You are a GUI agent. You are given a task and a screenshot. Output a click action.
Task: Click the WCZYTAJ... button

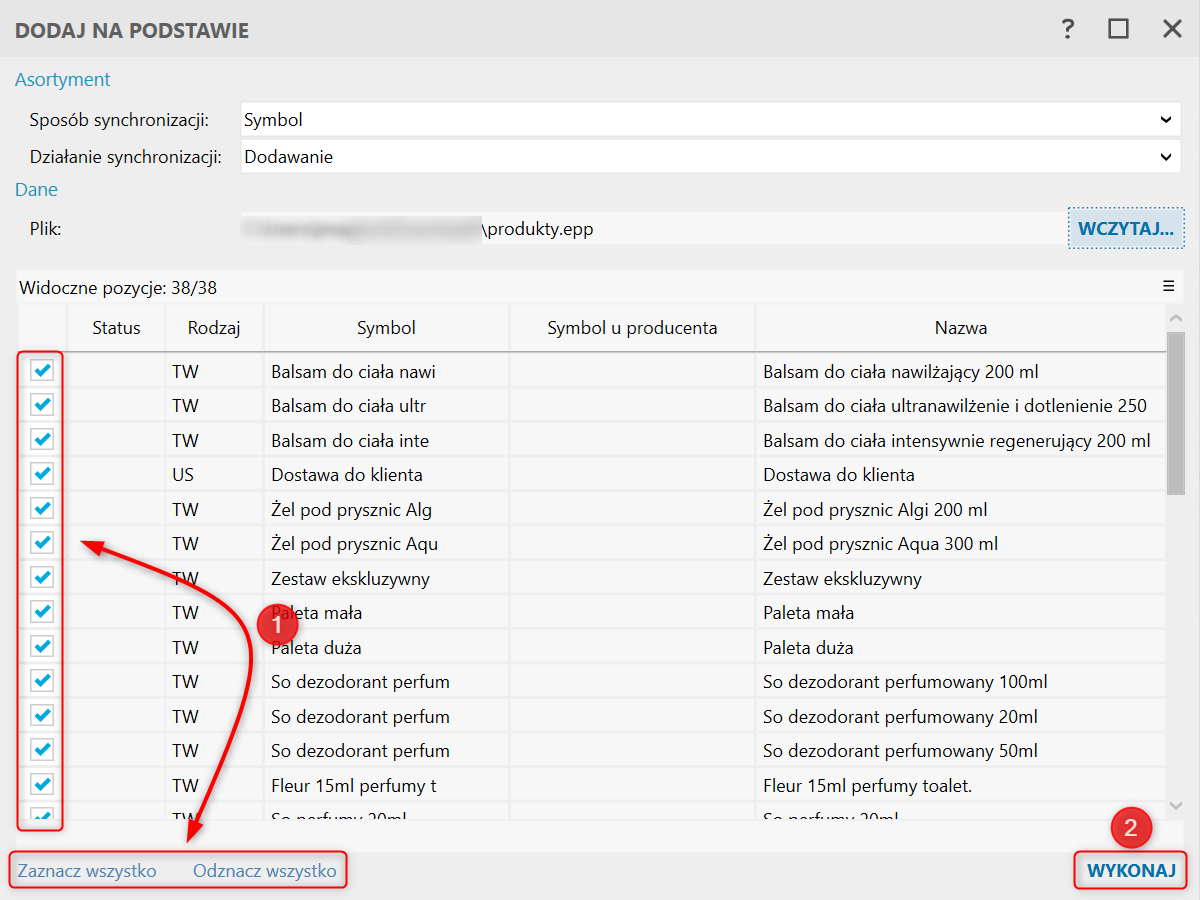pos(1126,229)
